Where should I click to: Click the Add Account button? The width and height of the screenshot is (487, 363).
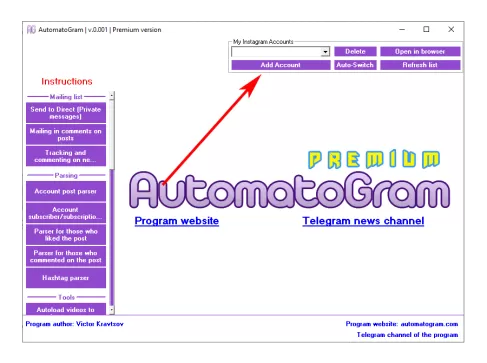coord(281,65)
